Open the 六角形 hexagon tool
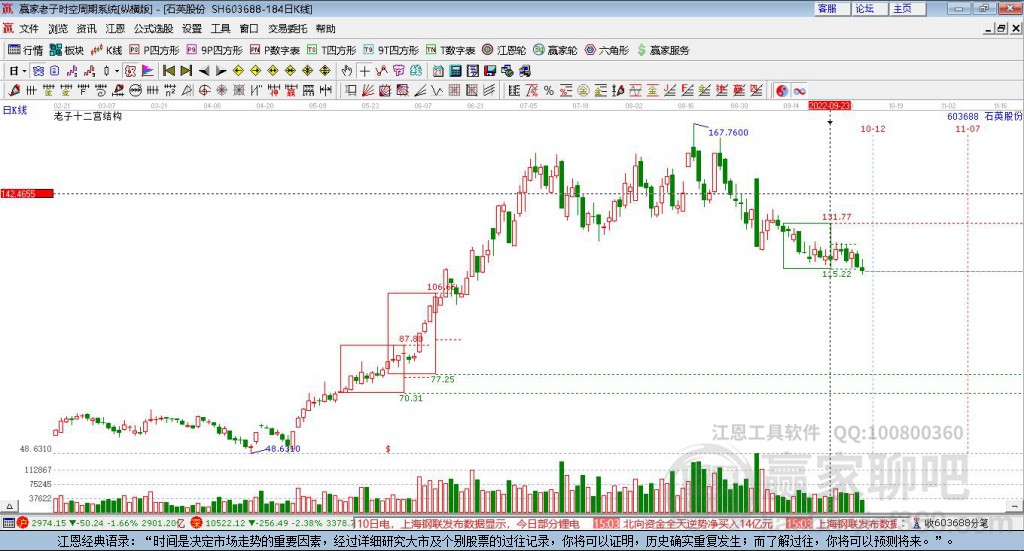Screen dimensions: 1024x551 tap(607, 50)
